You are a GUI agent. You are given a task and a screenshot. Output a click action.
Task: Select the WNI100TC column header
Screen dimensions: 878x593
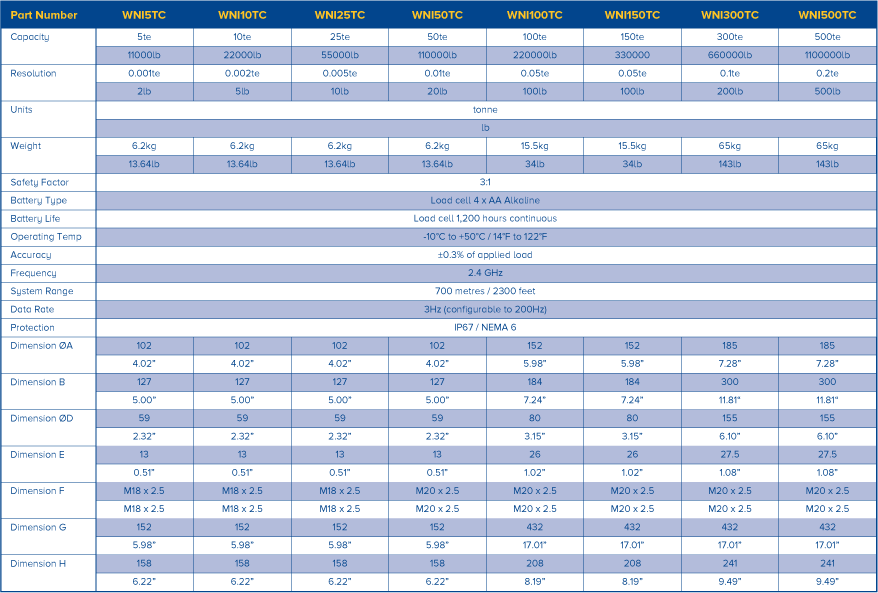tap(535, 15)
